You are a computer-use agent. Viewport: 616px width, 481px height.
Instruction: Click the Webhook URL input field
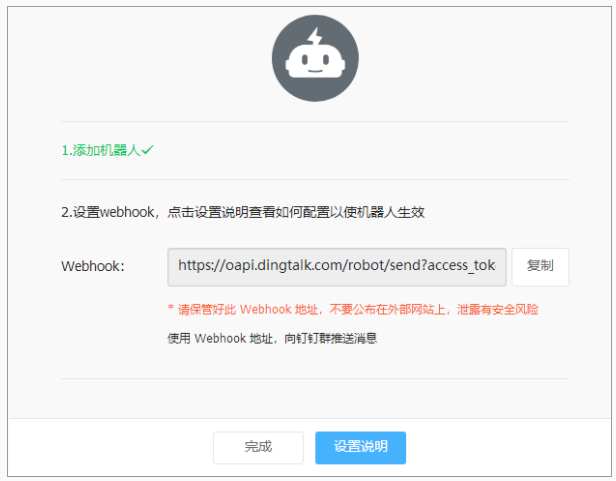pyautogui.click(x=337, y=266)
